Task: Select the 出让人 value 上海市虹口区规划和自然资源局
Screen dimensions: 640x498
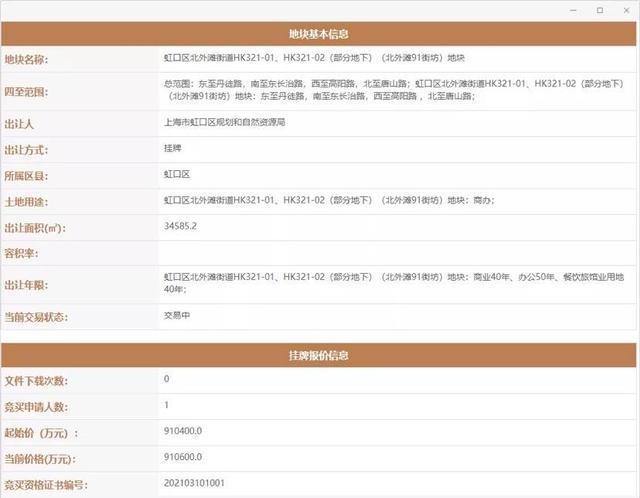Action: pos(224,122)
